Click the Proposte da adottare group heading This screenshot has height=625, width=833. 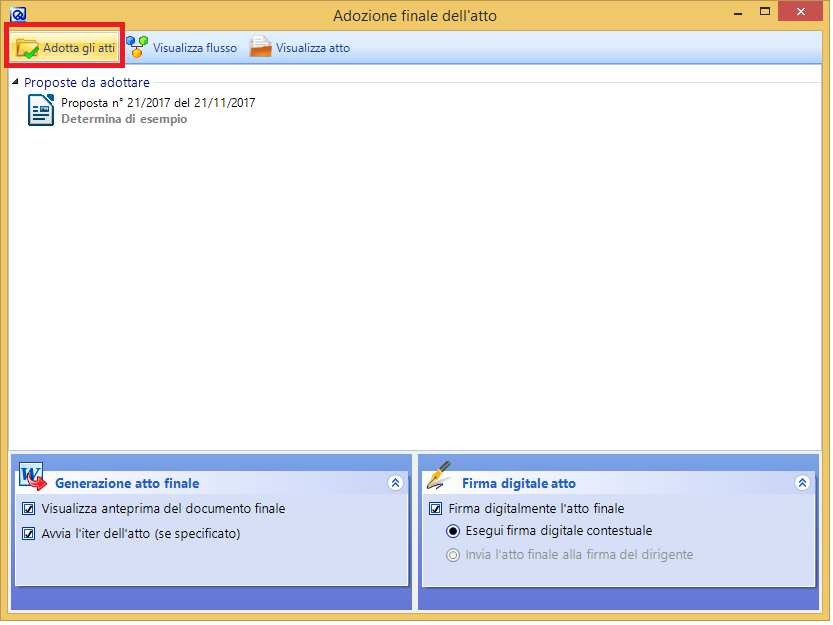pos(87,82)
